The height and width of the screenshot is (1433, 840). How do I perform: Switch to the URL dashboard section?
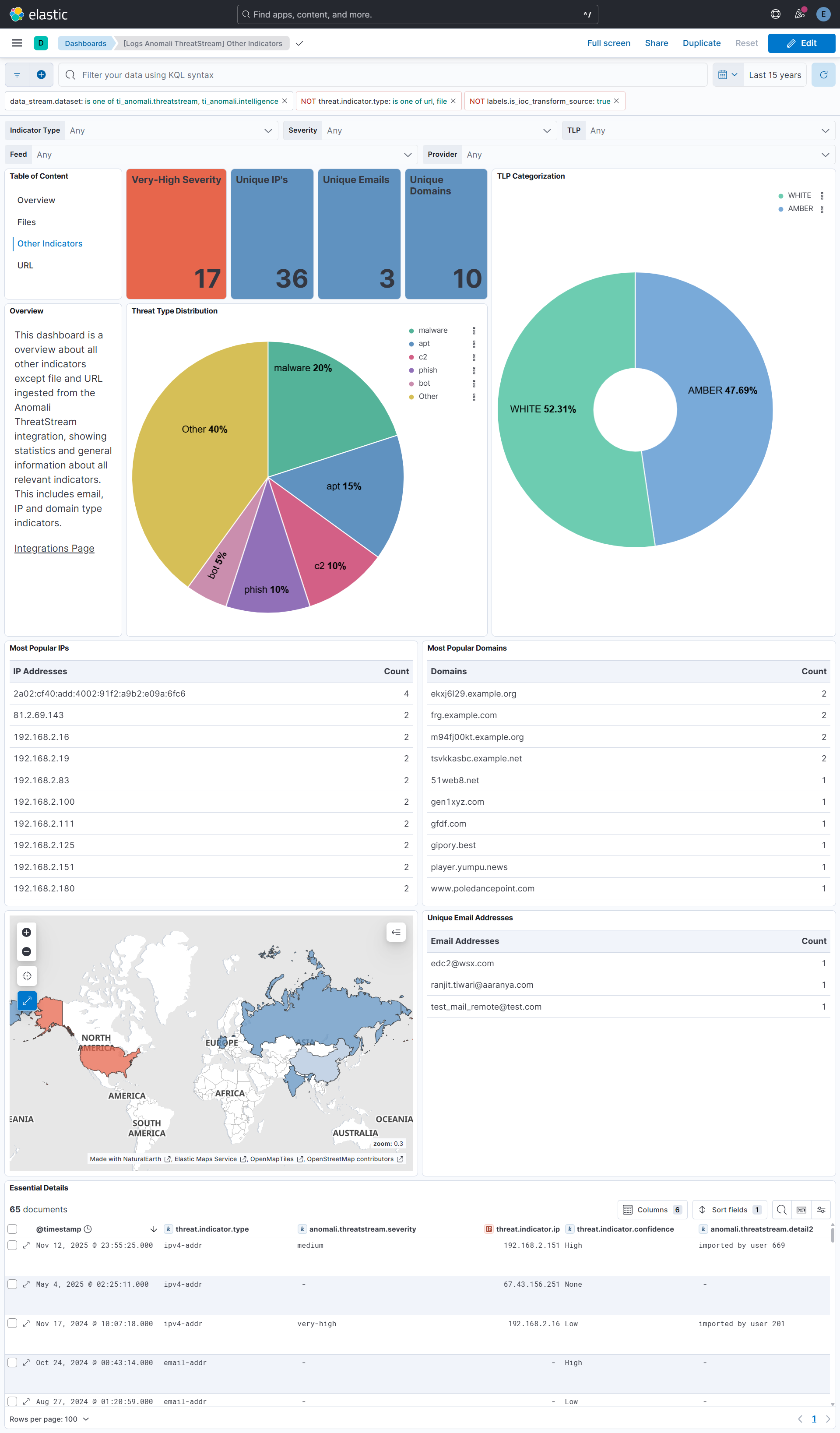pyautogui.click(x=25, y=265)
